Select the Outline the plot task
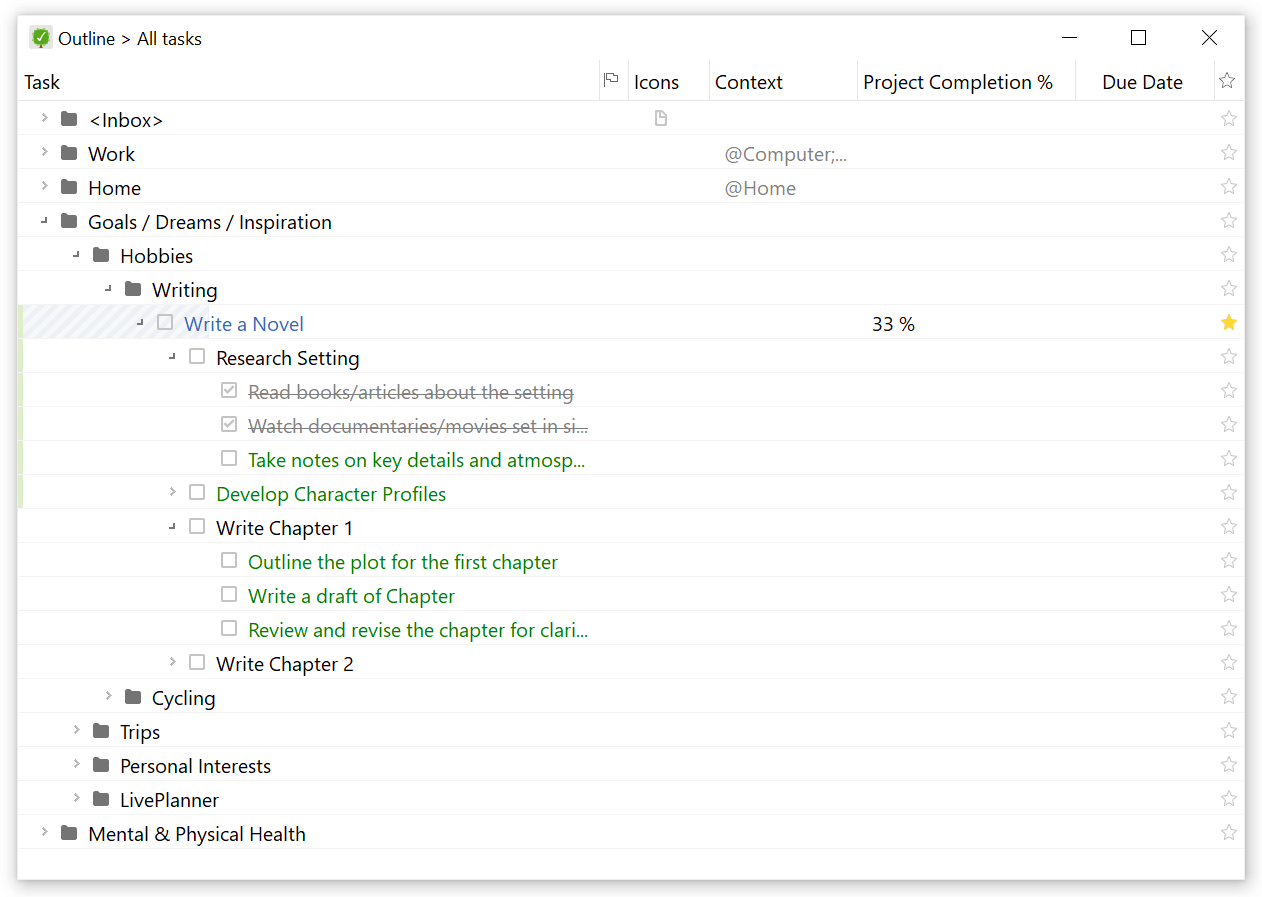Viewport: 1262px width, 897px height. [x=402, y=562]
